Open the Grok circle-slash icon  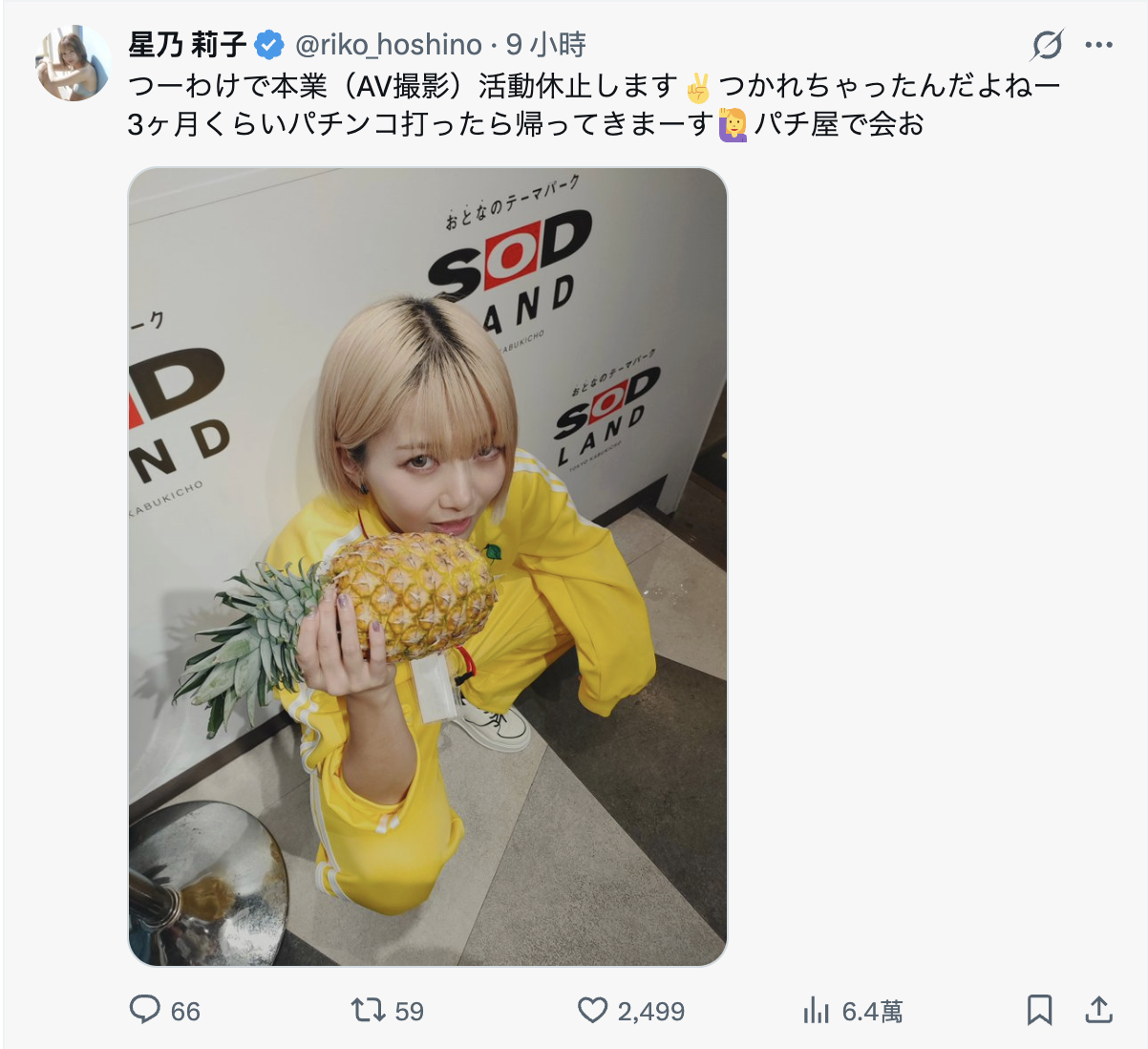1048,45
